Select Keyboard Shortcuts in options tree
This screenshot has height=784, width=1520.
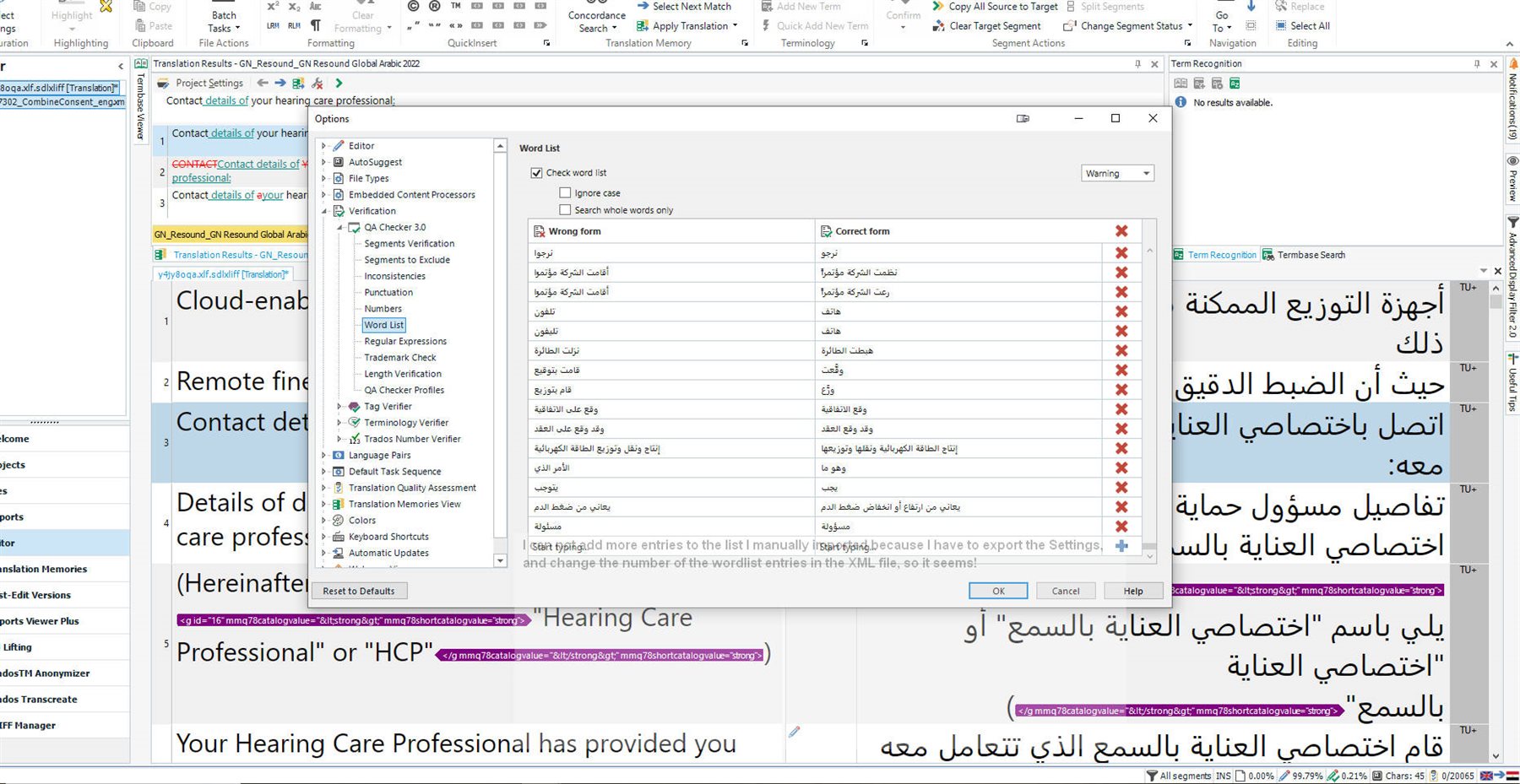pyautogui.click(x=388, y=537)
